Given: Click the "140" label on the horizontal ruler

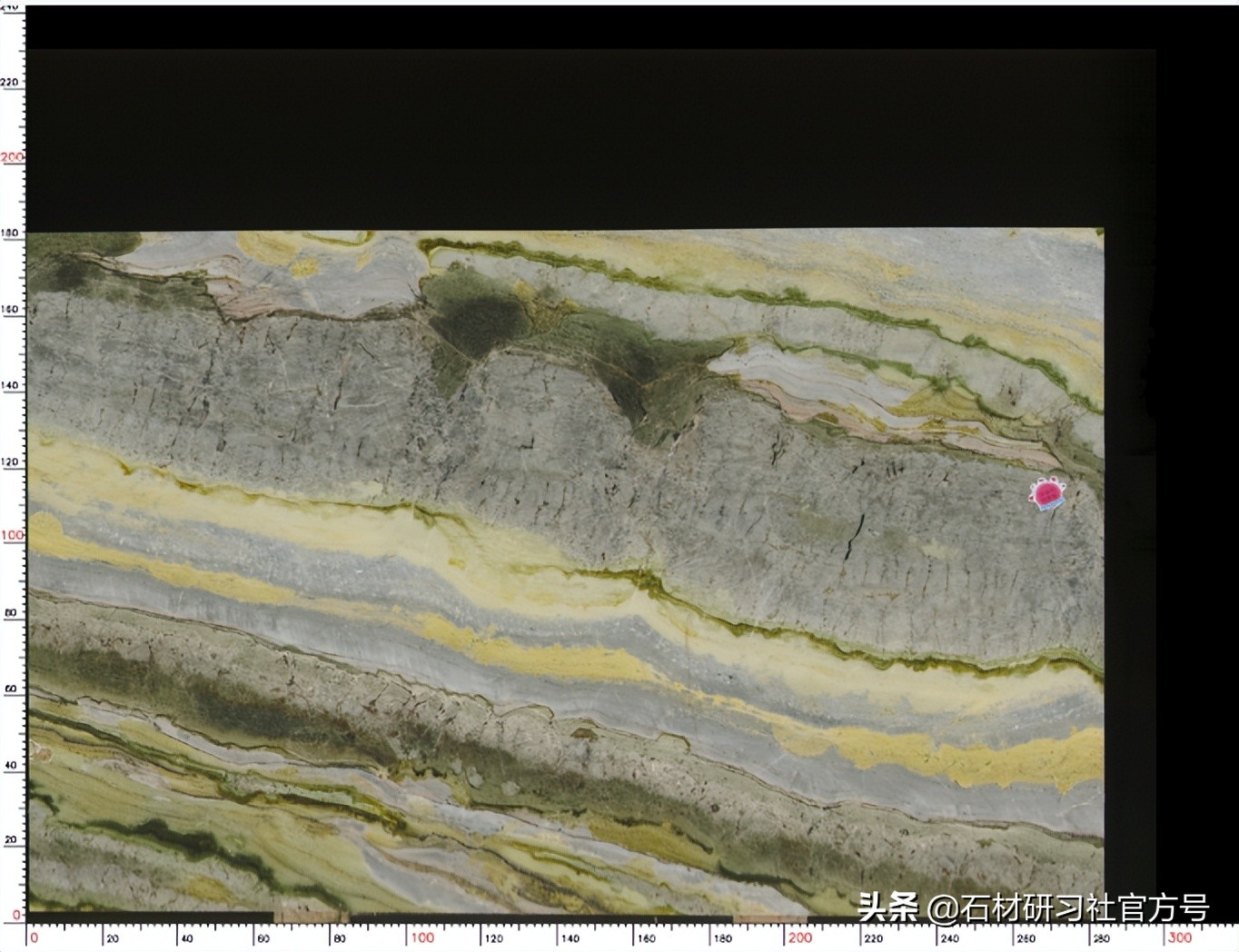Looking at the screenshot, I should click(570, 938).
